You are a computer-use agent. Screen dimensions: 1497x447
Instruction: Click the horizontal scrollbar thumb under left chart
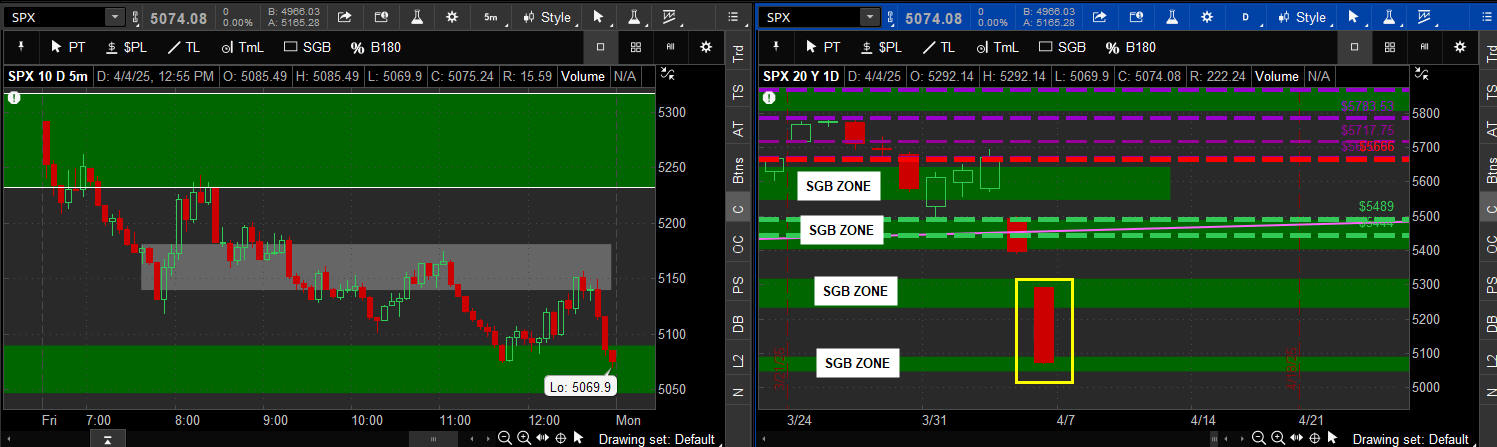tap(433, 439)
